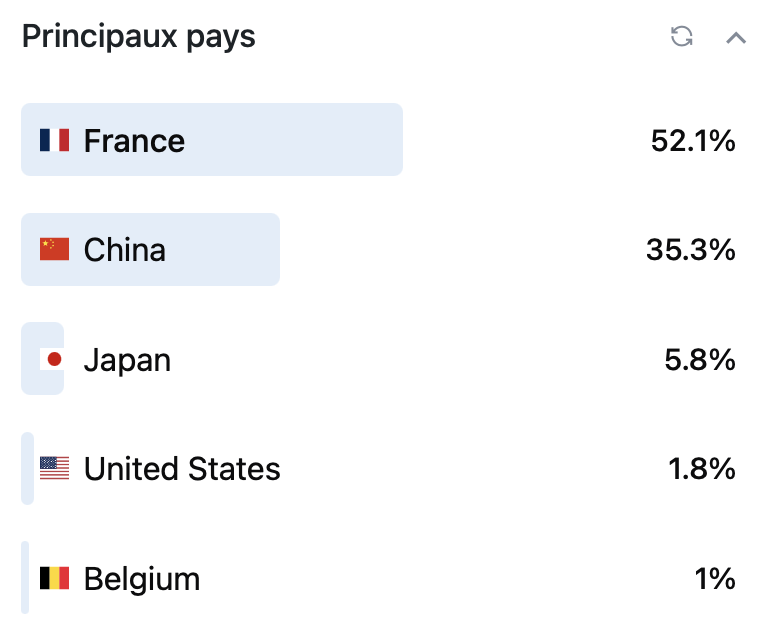Image resolution: width=782 pixels, height=626 pixels.
Task: Click the end of France's percentage bar
Action: tap(396, 140)
